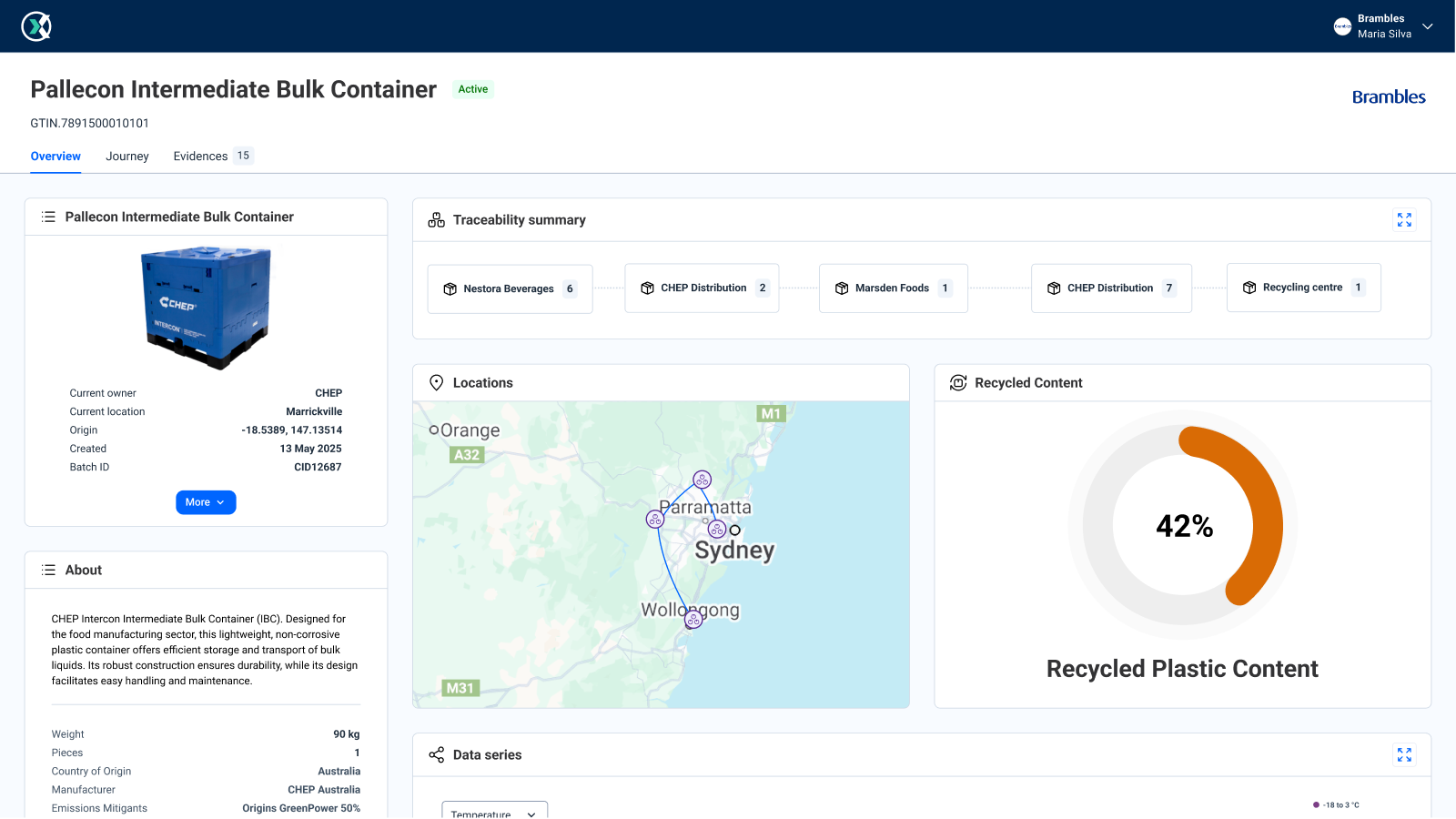Click the Orange town label on map
This screenshot has width=1456, height=819.
[470, 430]
